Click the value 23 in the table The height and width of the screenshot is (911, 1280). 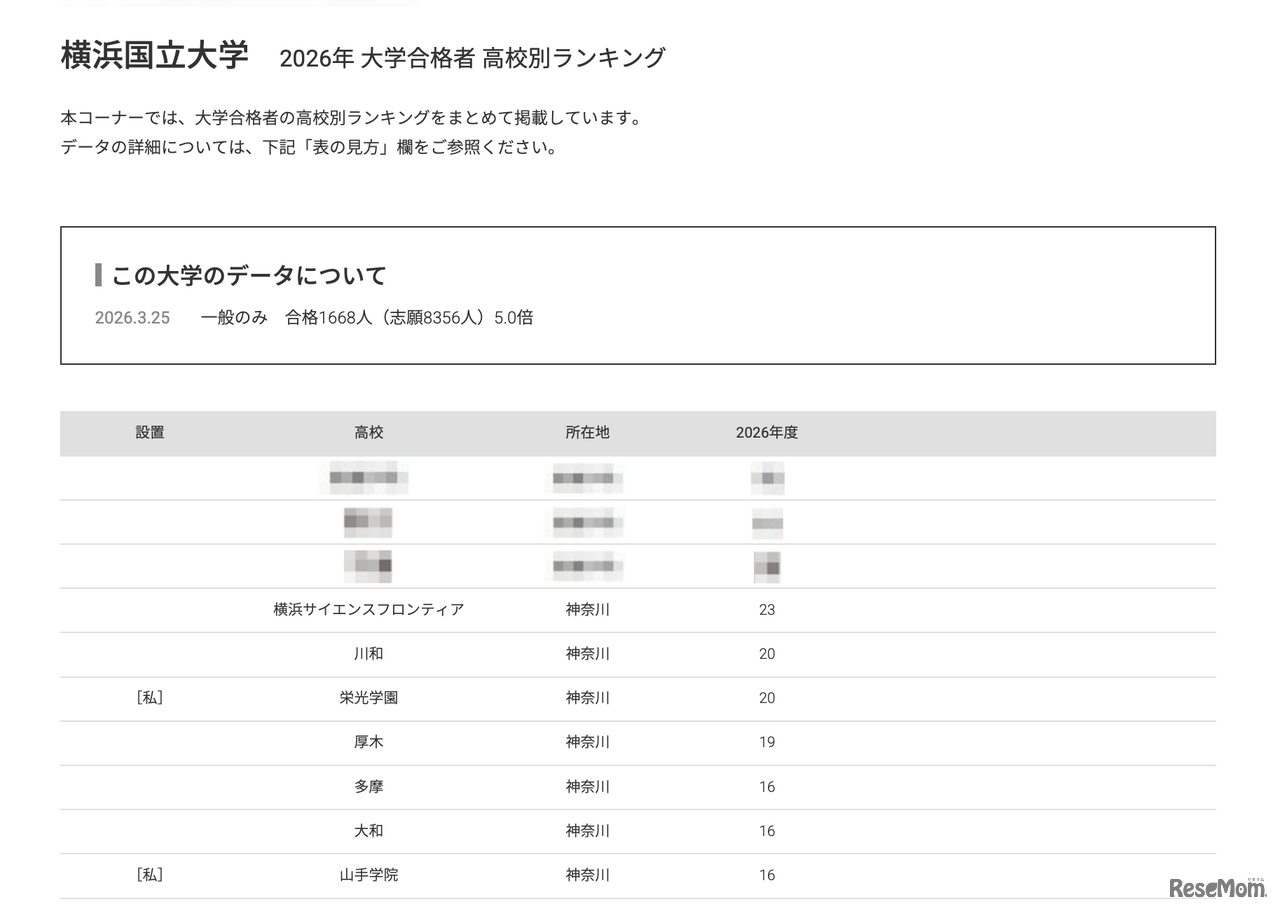click(767, 610)
